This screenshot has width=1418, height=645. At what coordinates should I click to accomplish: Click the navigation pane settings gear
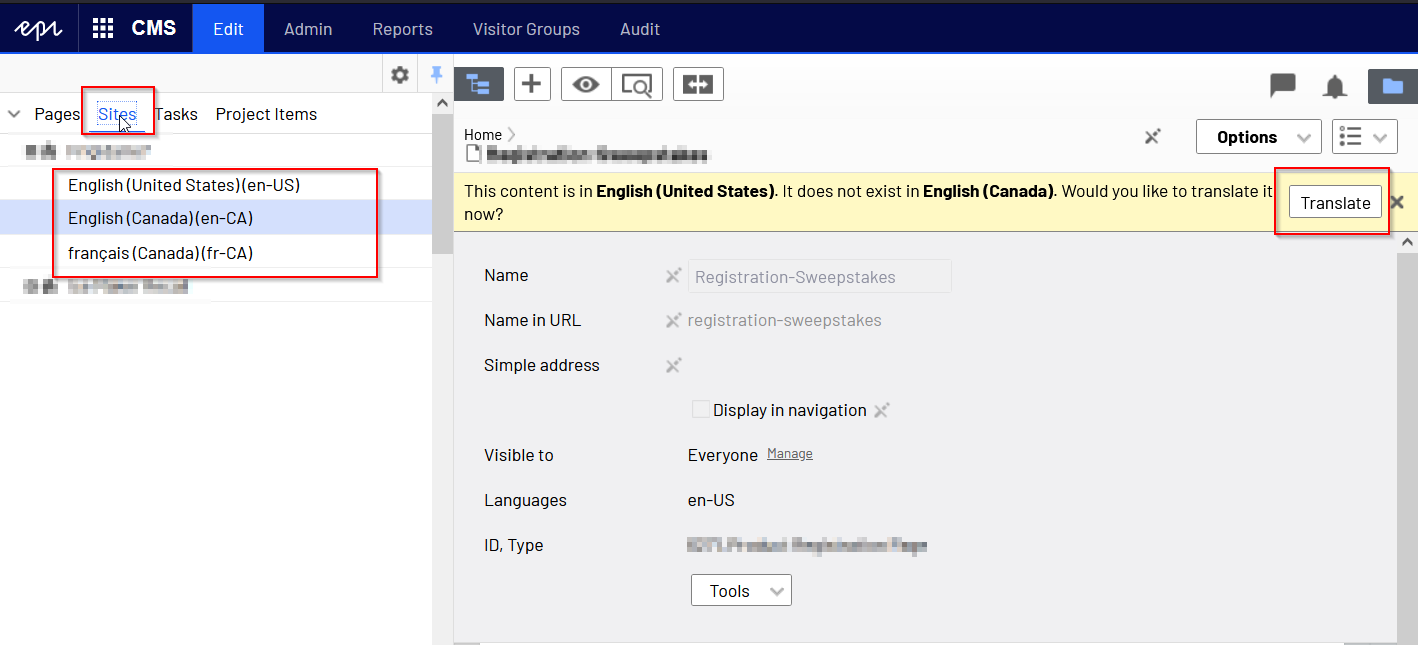[400, 75]
